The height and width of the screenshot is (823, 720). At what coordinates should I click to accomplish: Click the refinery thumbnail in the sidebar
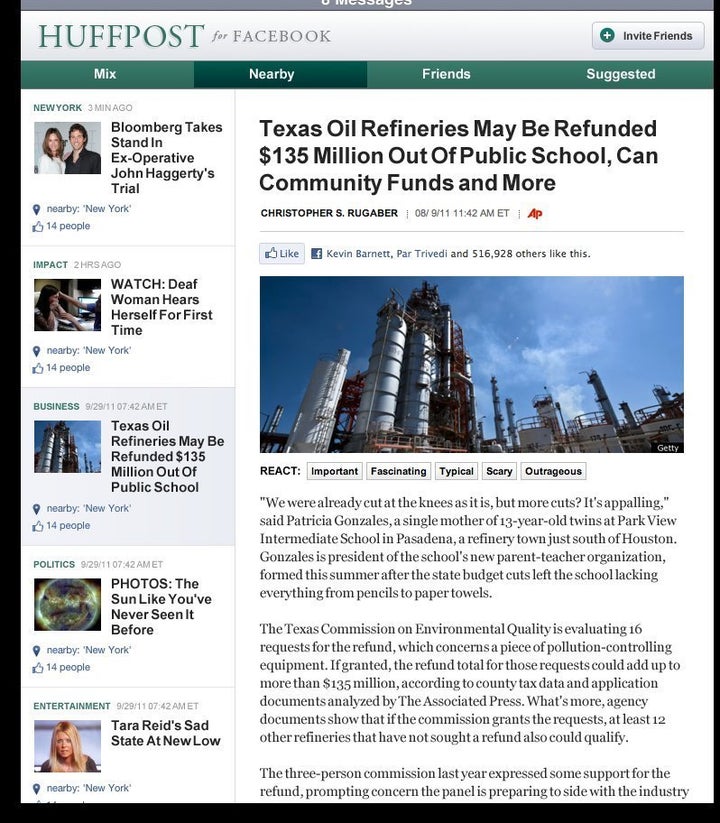(x=67, y=447)
